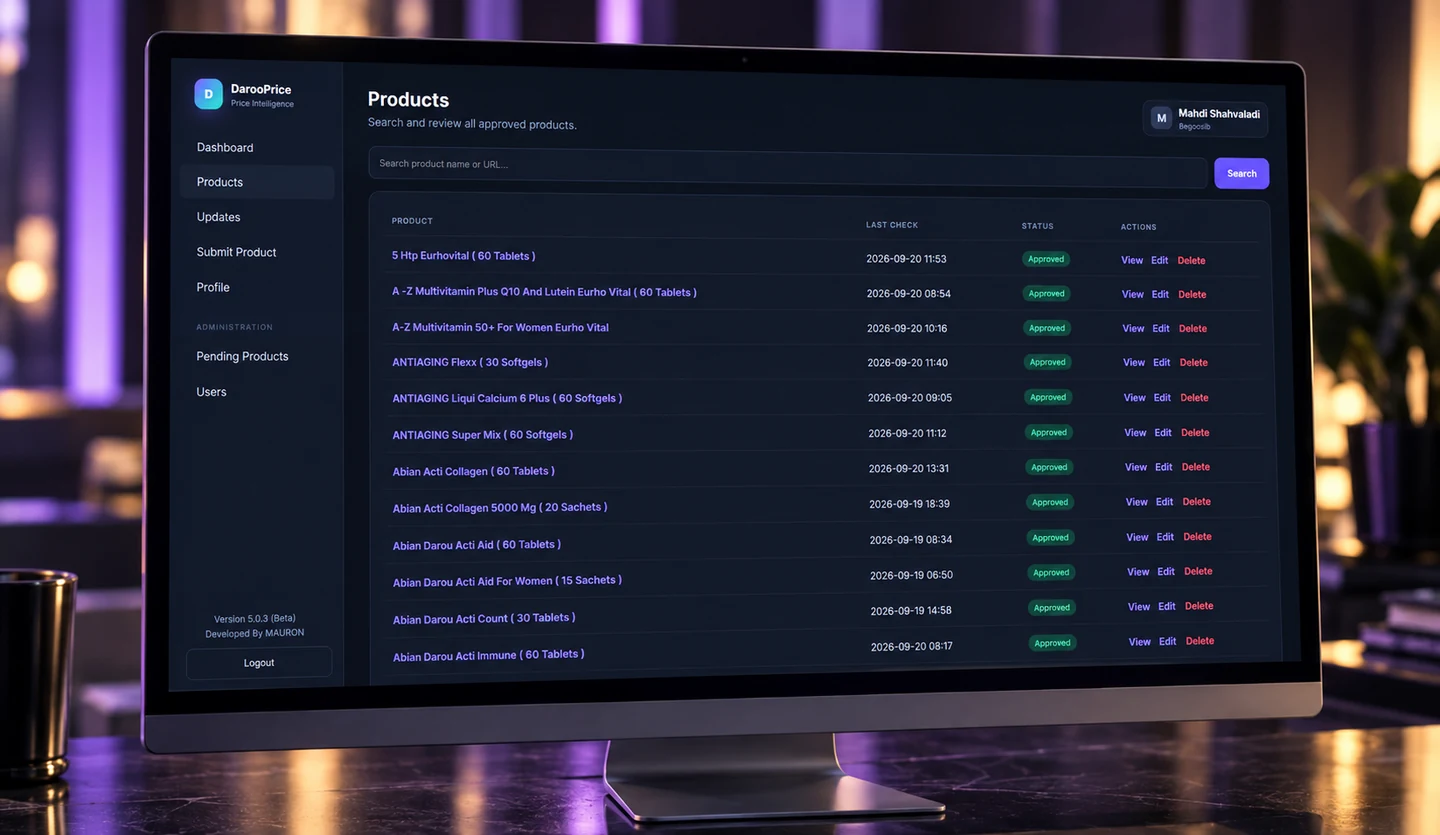The width and height of the screenshot is (1440, 835).
Task: View Abian Acti Collagen ( 60 Tablets )
Action: [1136, 467]
